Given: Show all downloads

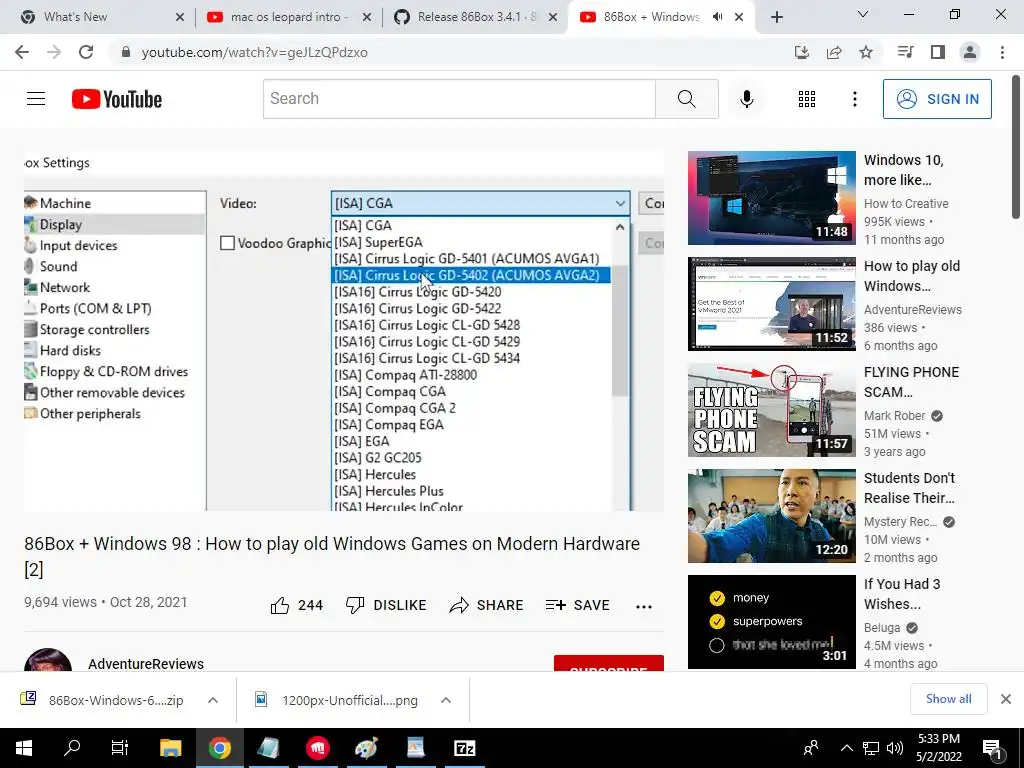Looking at the screenshot, I should point(948,699).
